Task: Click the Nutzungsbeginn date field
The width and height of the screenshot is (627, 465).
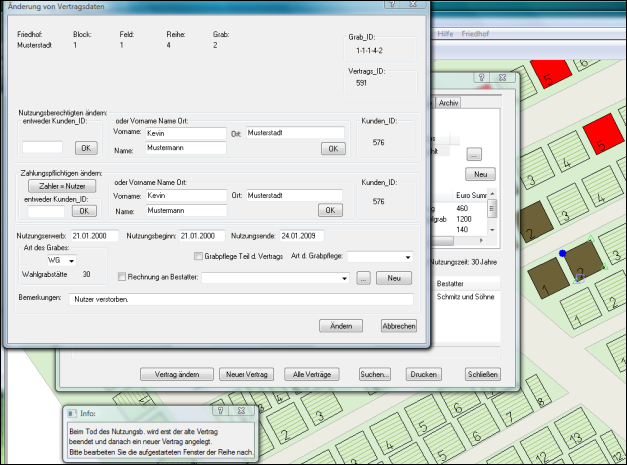Action: 202,236
